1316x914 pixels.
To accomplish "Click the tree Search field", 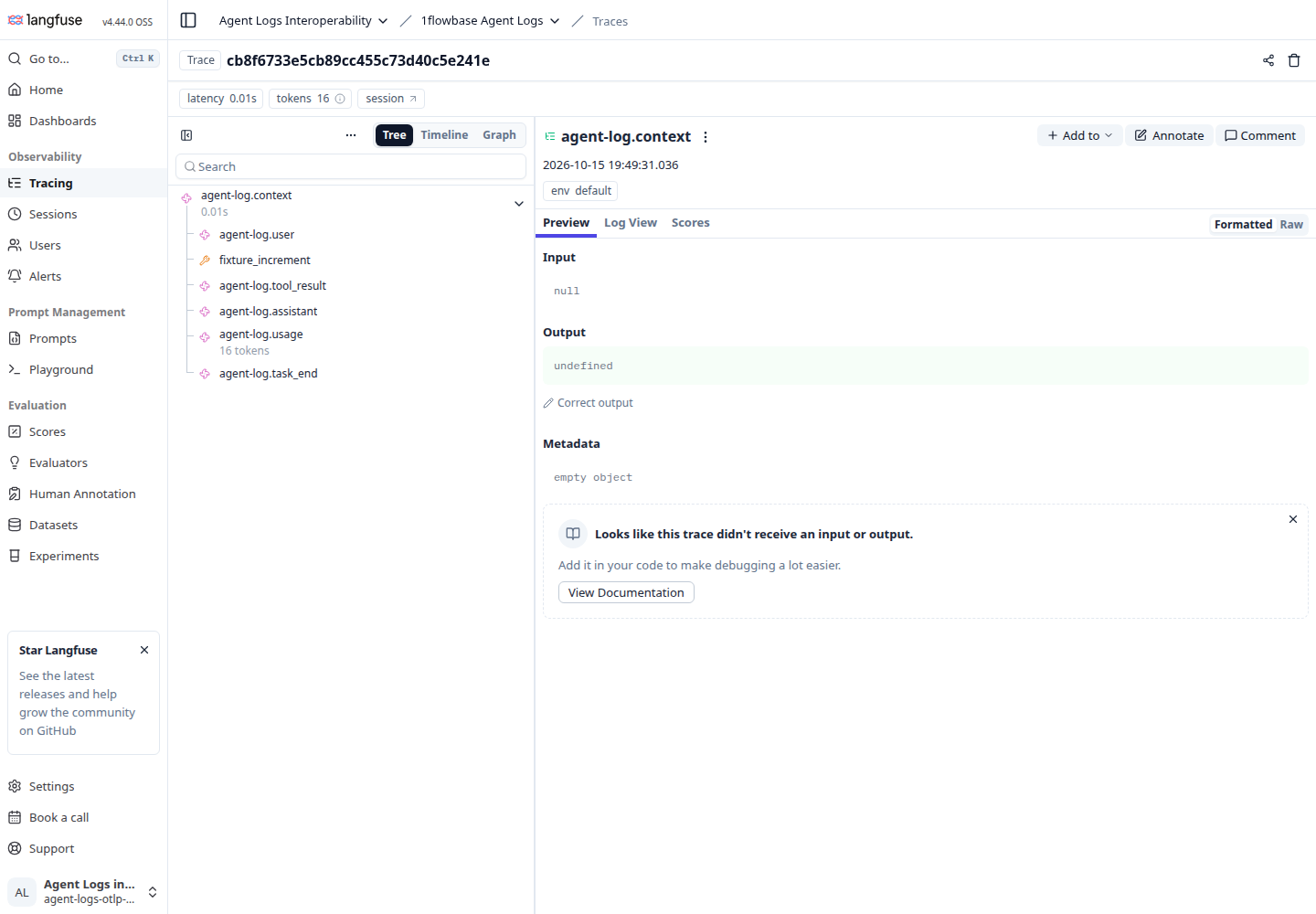I will [x=351, y=166].
